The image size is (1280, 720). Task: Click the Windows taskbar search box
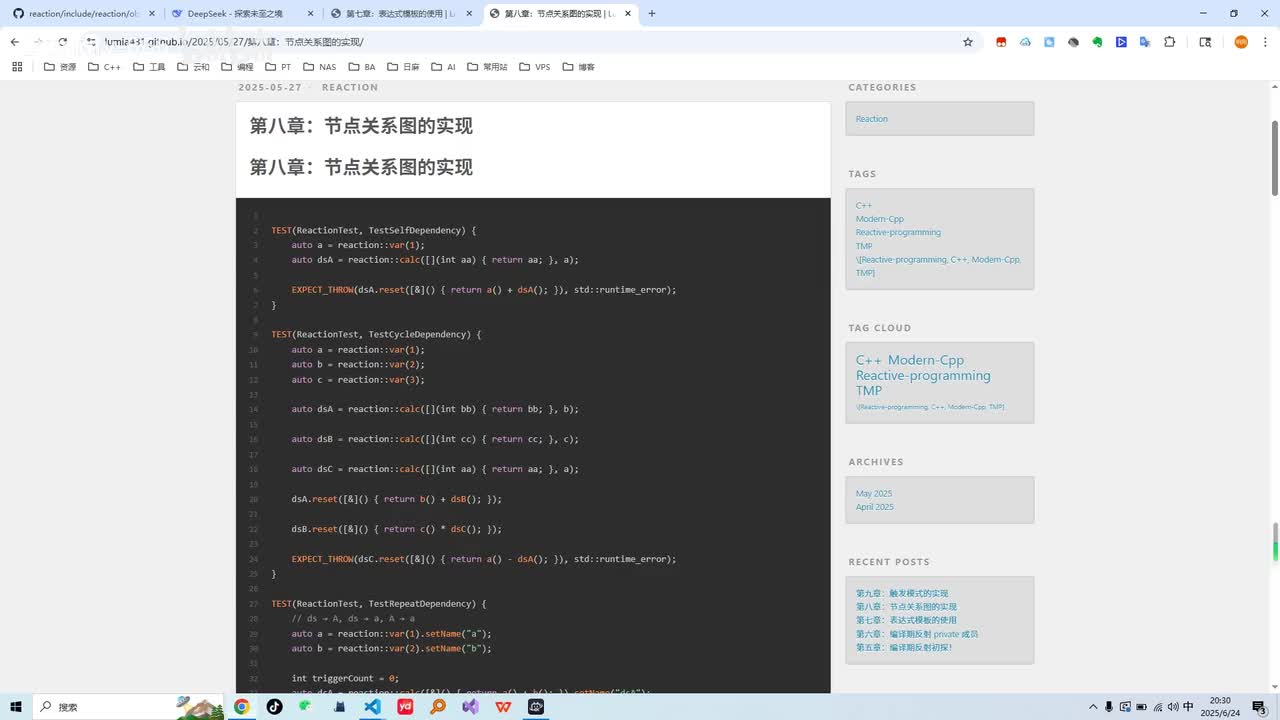click(x=128, y=706)
